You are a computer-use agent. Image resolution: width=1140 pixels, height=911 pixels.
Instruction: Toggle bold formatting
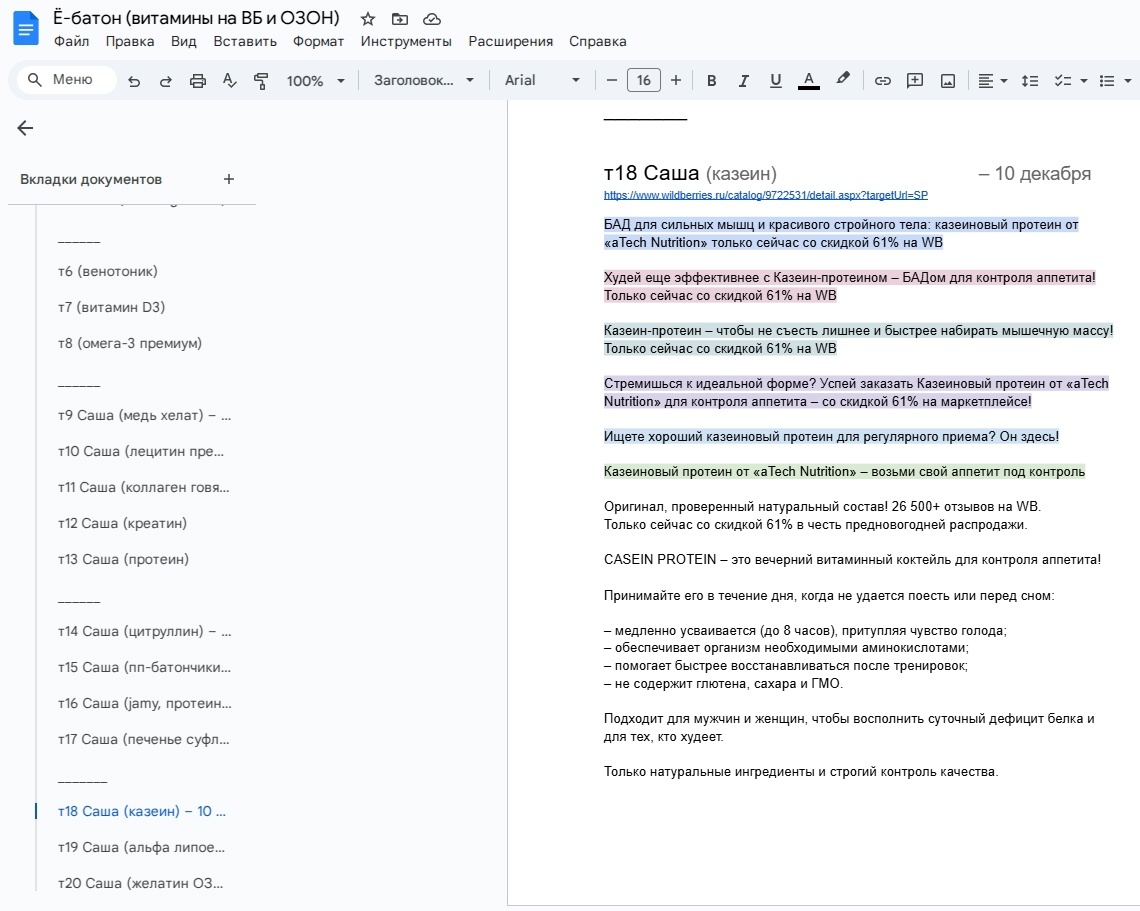point(712,81)
